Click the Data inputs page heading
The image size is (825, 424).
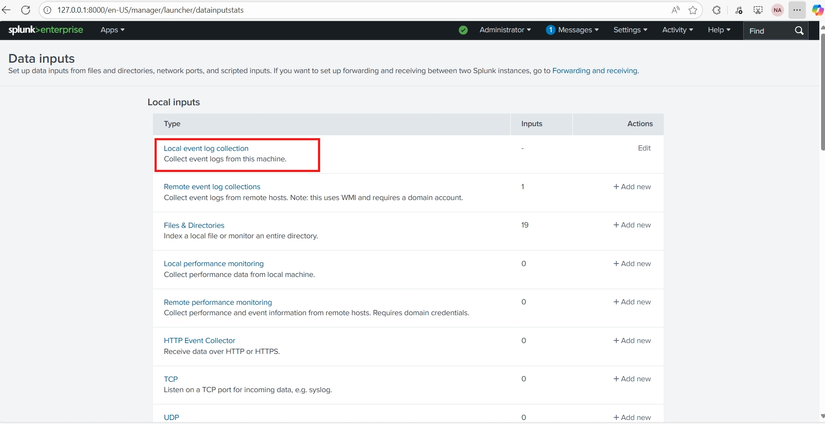(42, 58)
